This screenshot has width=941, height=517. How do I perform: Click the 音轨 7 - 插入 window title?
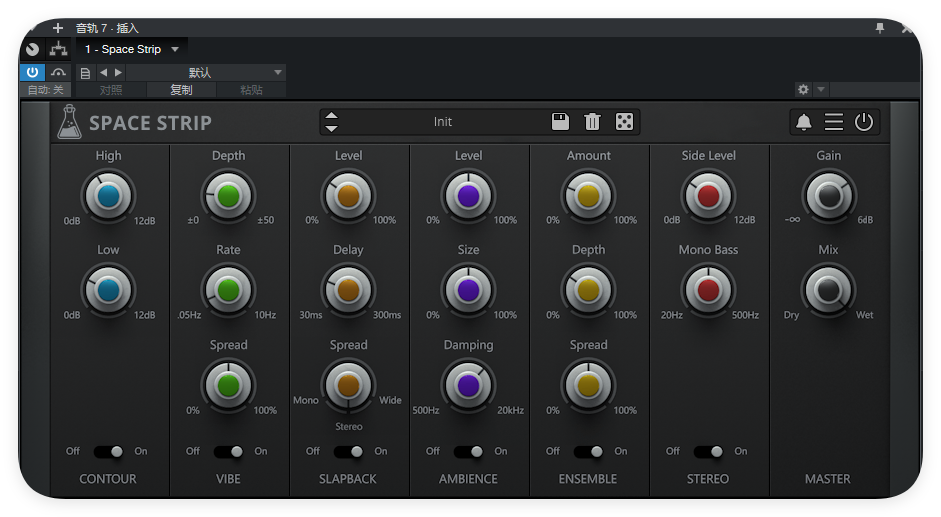[x=107, y=28]
